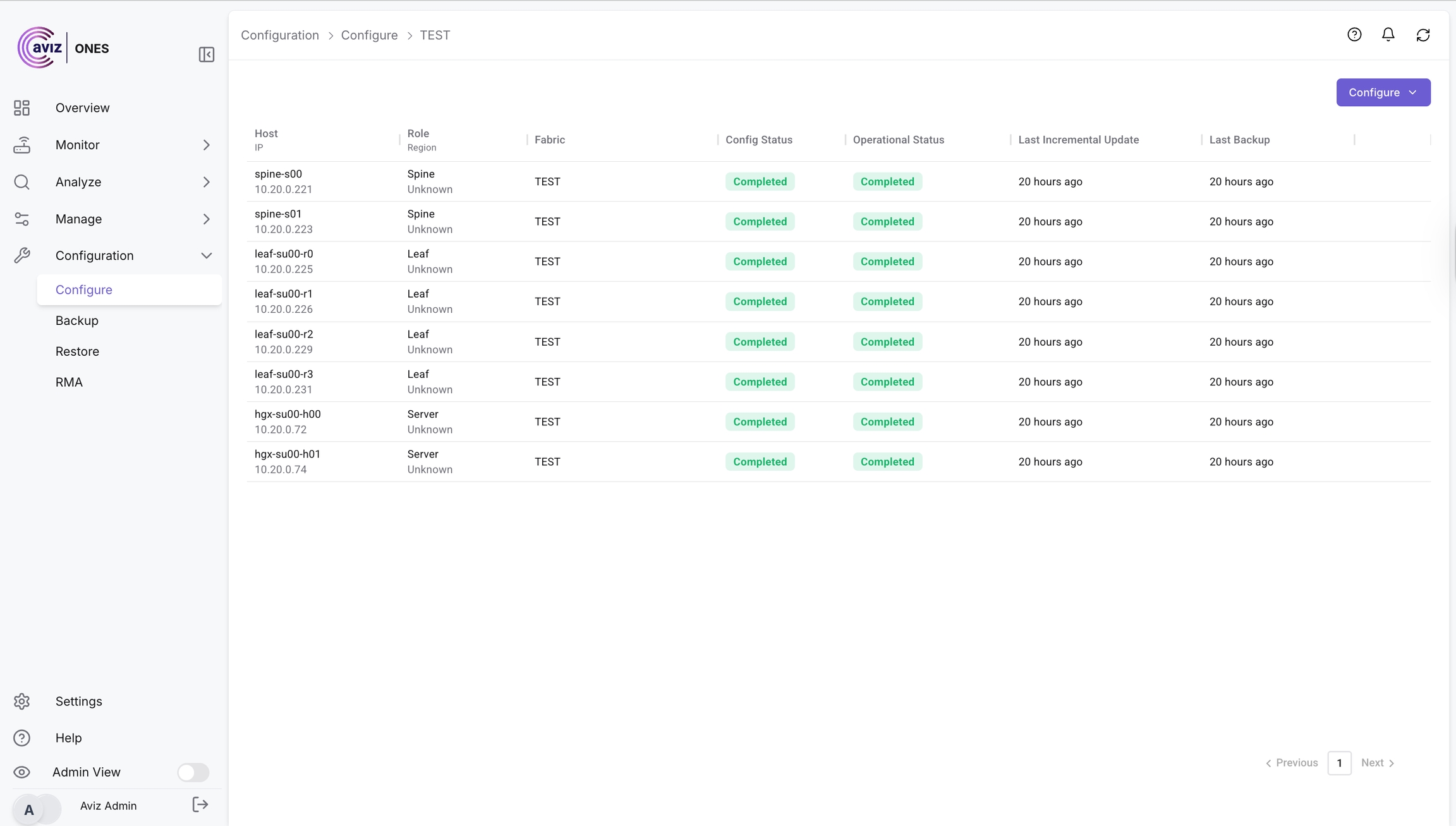Click Next pagination button
Screen dimensions: 1456x826
click(1378, 763)
